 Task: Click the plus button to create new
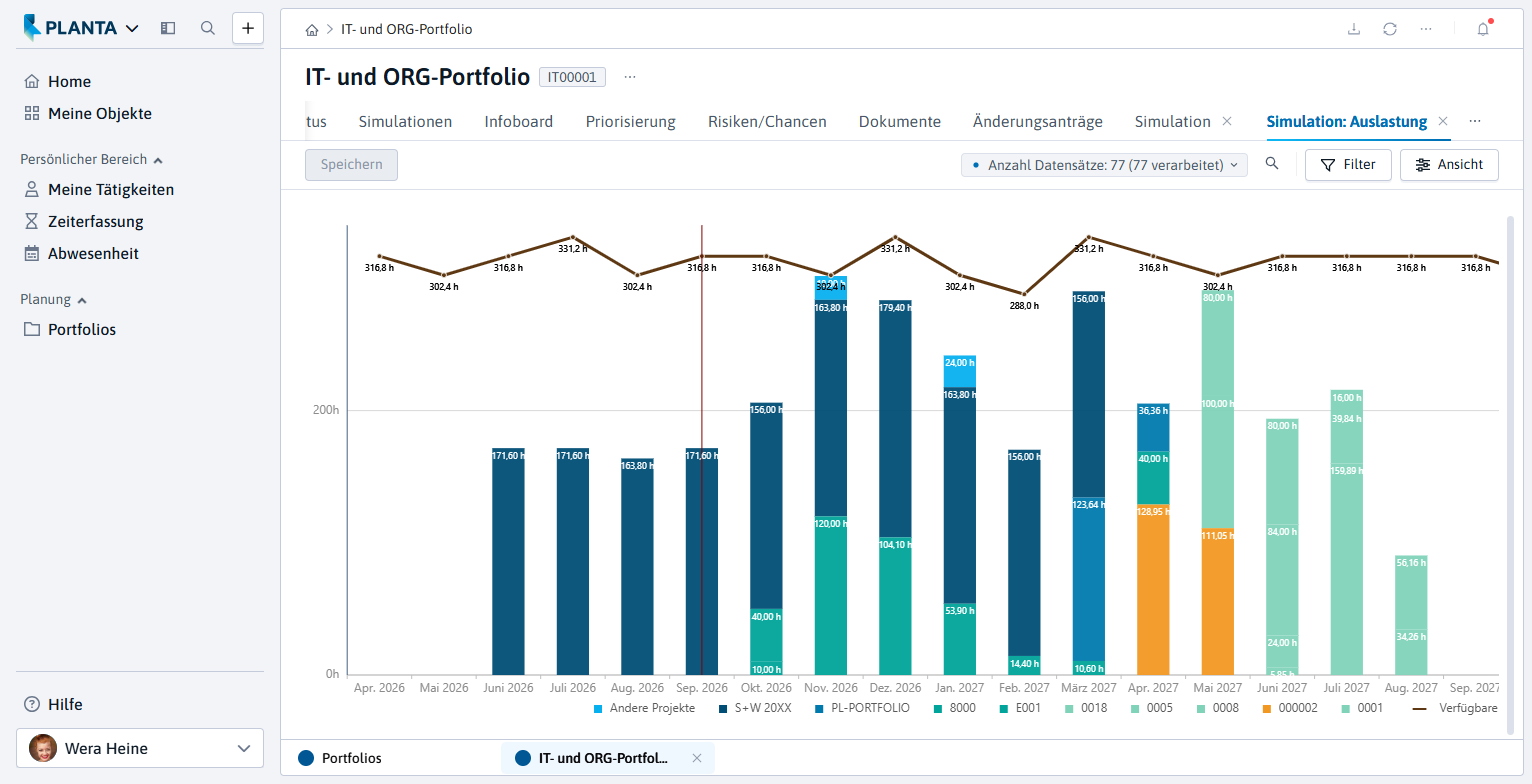pyautogui.click(x=248, y=28)
